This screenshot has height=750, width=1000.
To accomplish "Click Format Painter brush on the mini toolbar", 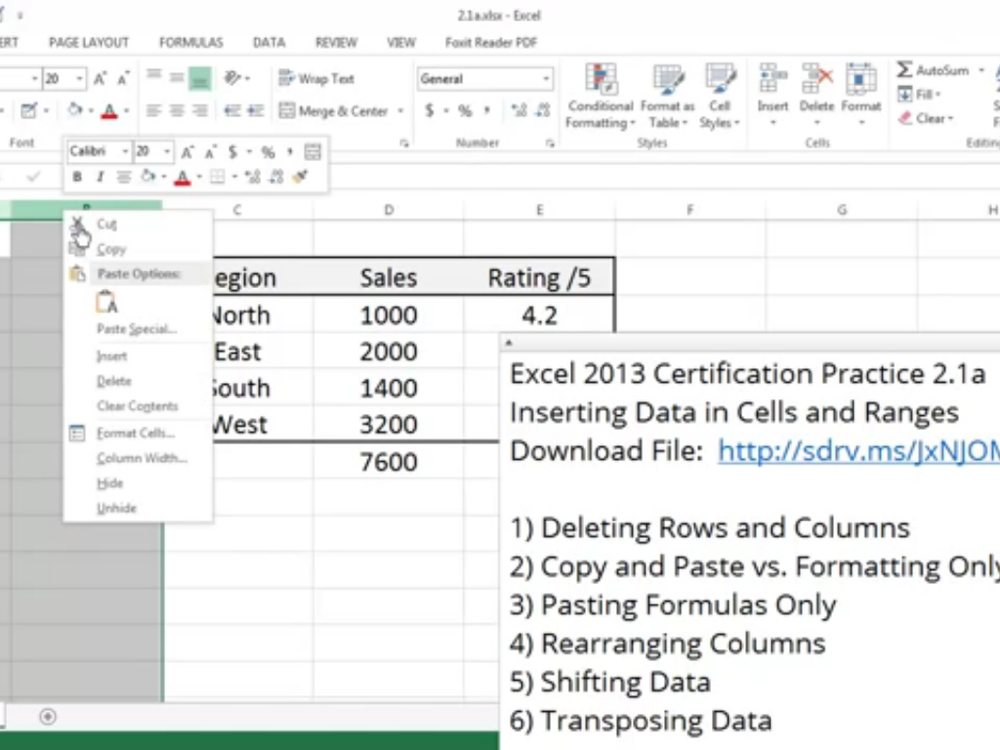I will tap(300, 176).
